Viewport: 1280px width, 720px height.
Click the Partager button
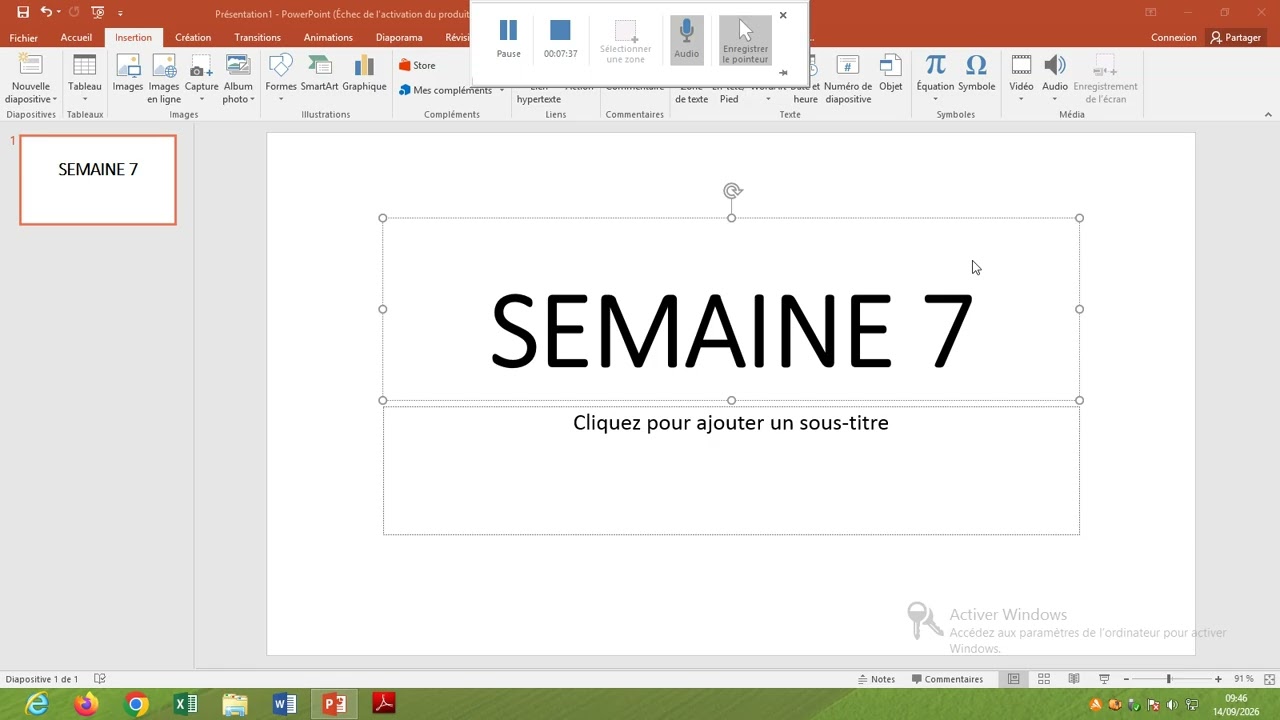1235,37
